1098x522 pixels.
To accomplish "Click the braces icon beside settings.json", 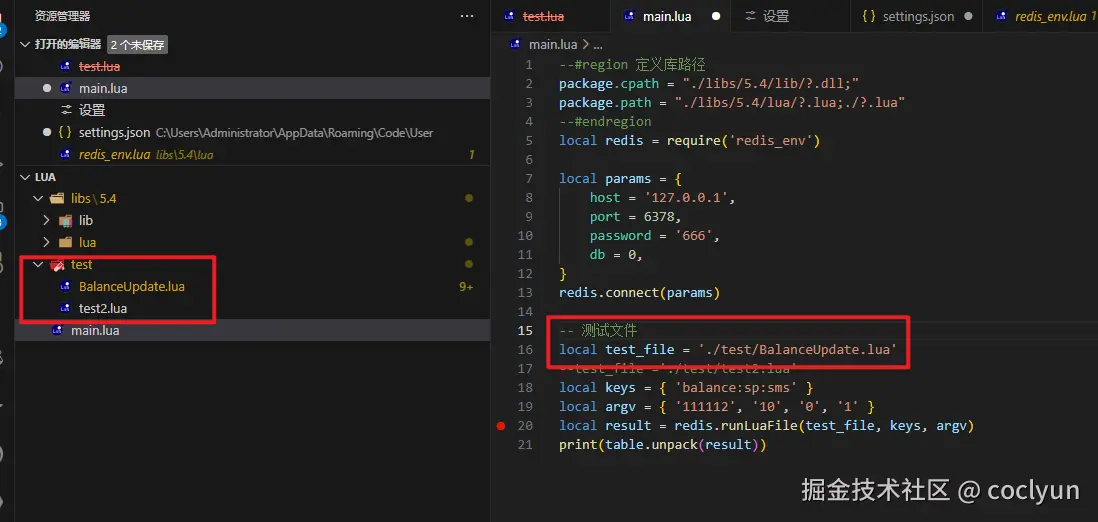I will pos(65,132).
